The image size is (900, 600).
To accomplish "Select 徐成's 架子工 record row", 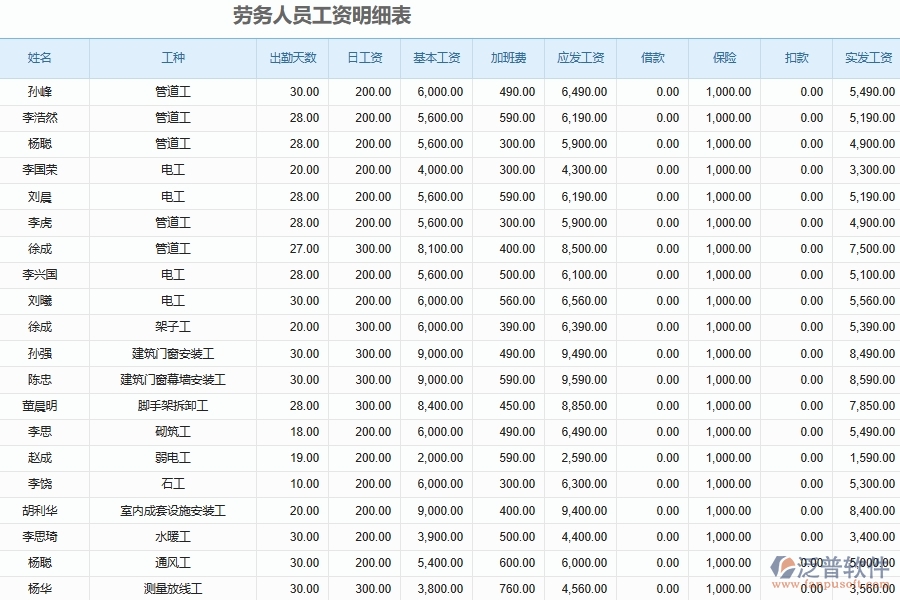I will tap(41, 327).
